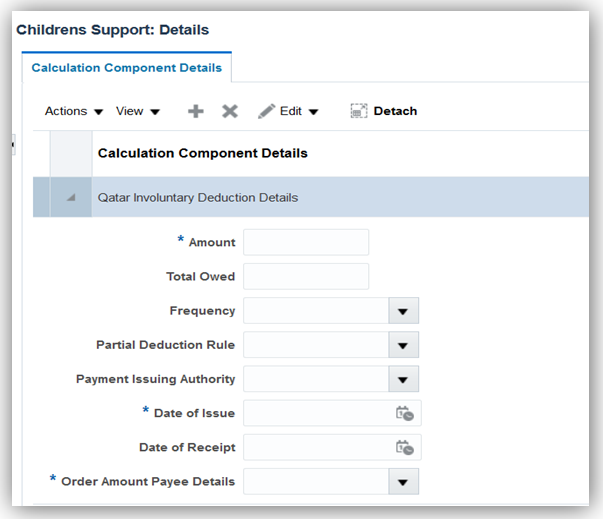Click the Edit pencil icon
603x519 pixels.
coord(266,111)
